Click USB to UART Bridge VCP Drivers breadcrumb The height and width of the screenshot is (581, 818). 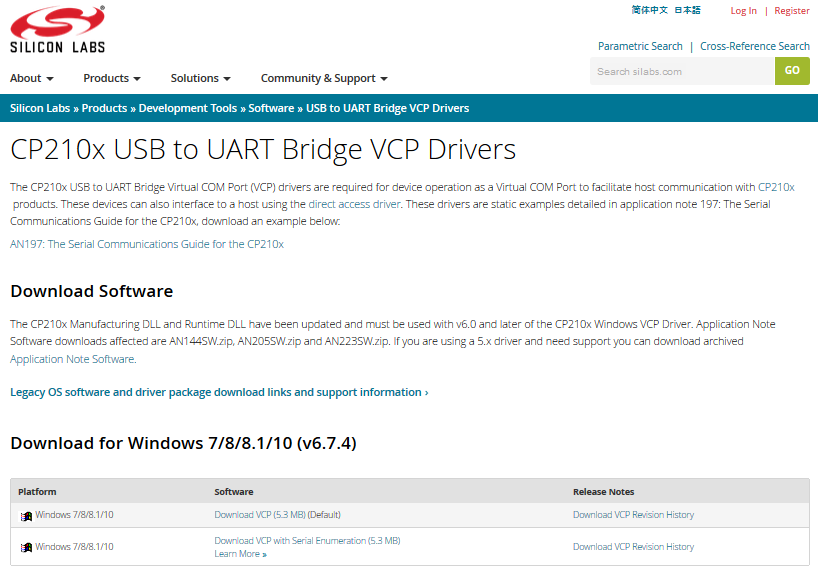pyautogui.click(x=388, y=108)
